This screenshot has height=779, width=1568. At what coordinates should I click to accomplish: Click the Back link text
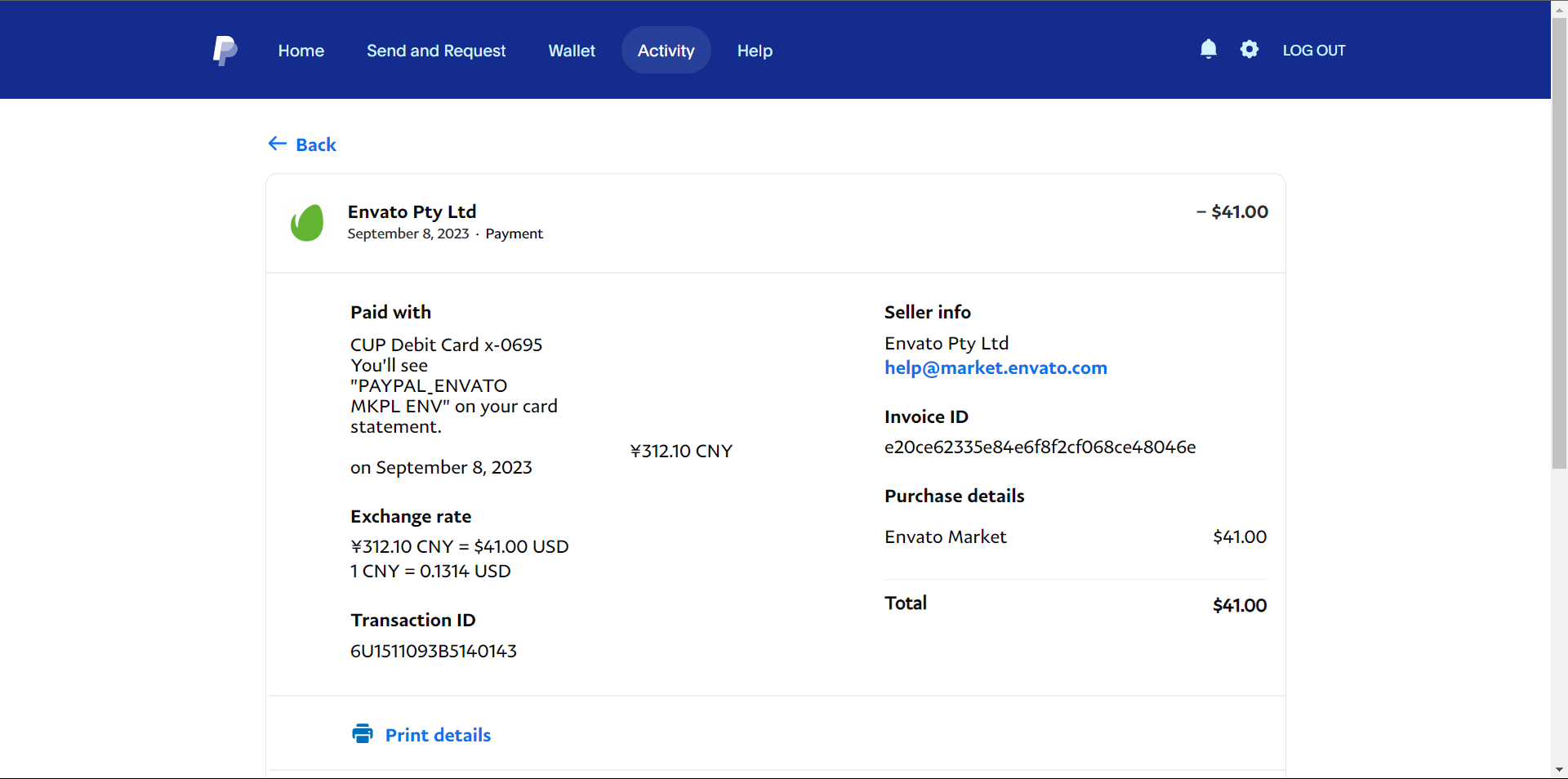316,145
